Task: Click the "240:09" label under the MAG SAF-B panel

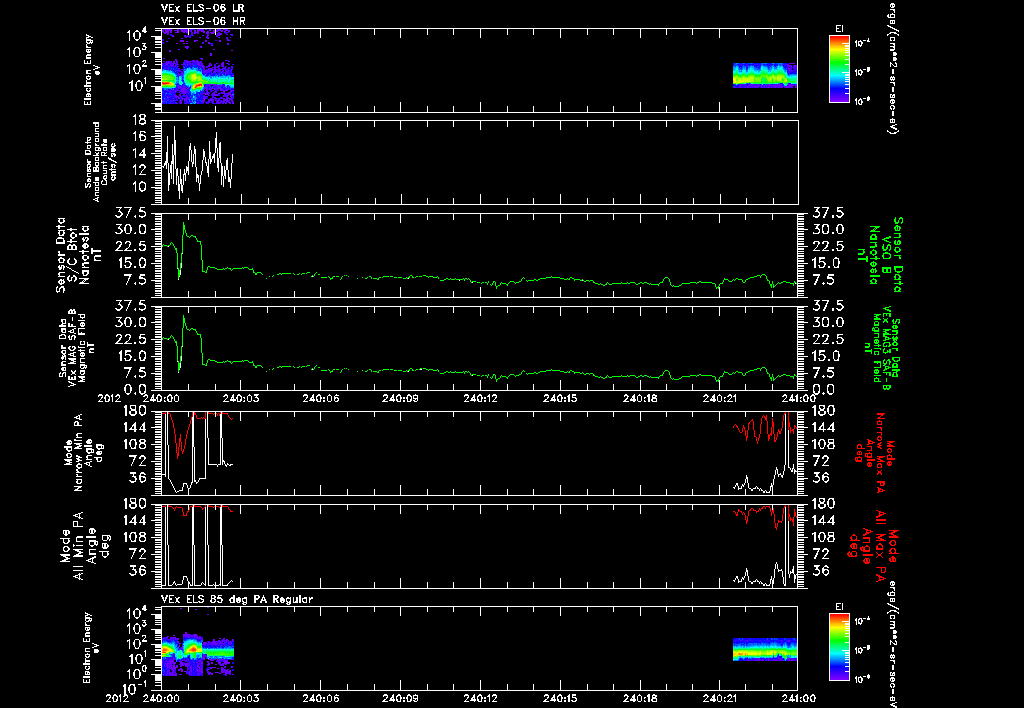Action: coord(400,398)
